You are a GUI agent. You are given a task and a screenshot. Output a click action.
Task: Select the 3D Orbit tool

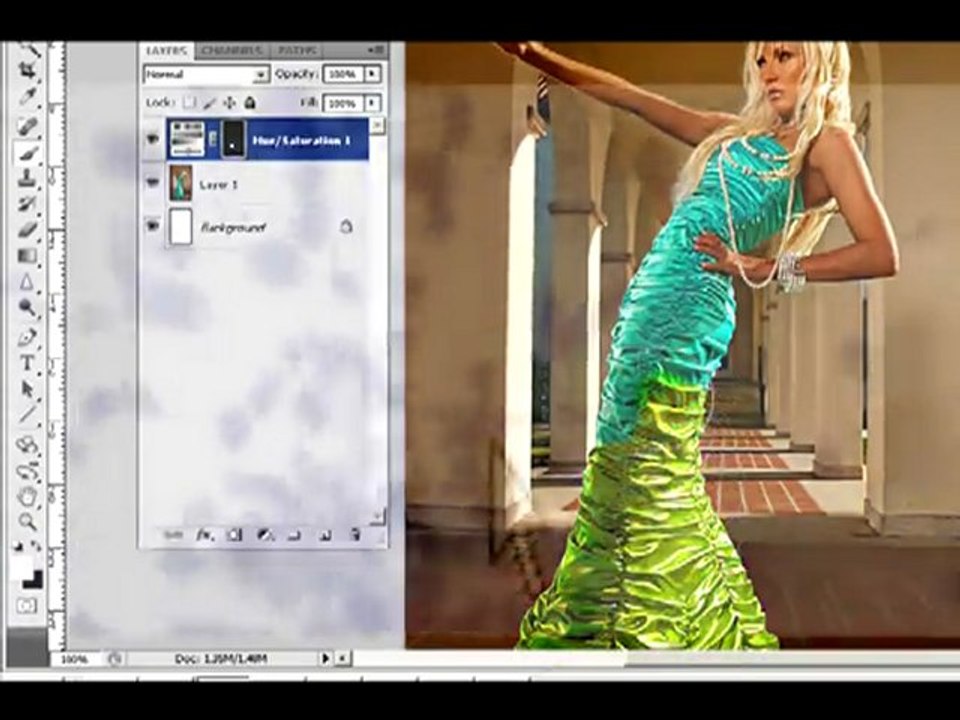click(x=28, y=470)
